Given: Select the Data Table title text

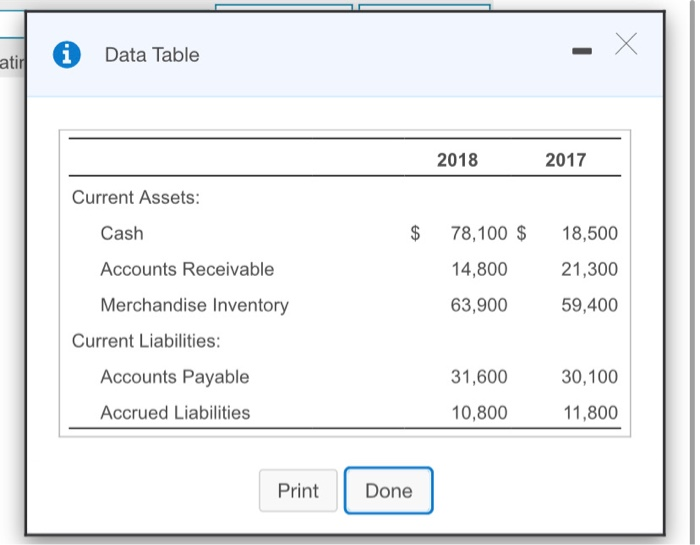Looking at the screenshot, I should pyautogui.click(x=152, y=55).
